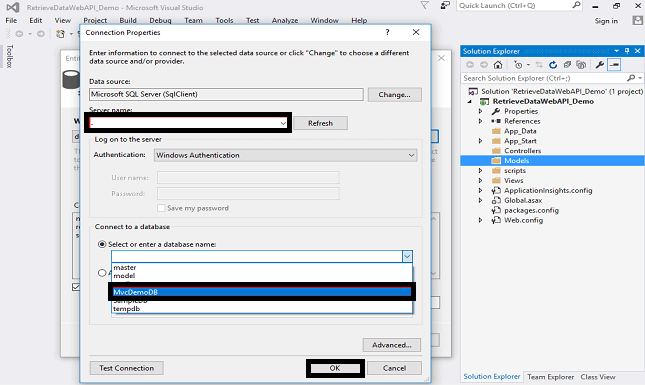Click the database name combo box arrow
This screenshot has width=645, height=385.
tap(407, 257)
